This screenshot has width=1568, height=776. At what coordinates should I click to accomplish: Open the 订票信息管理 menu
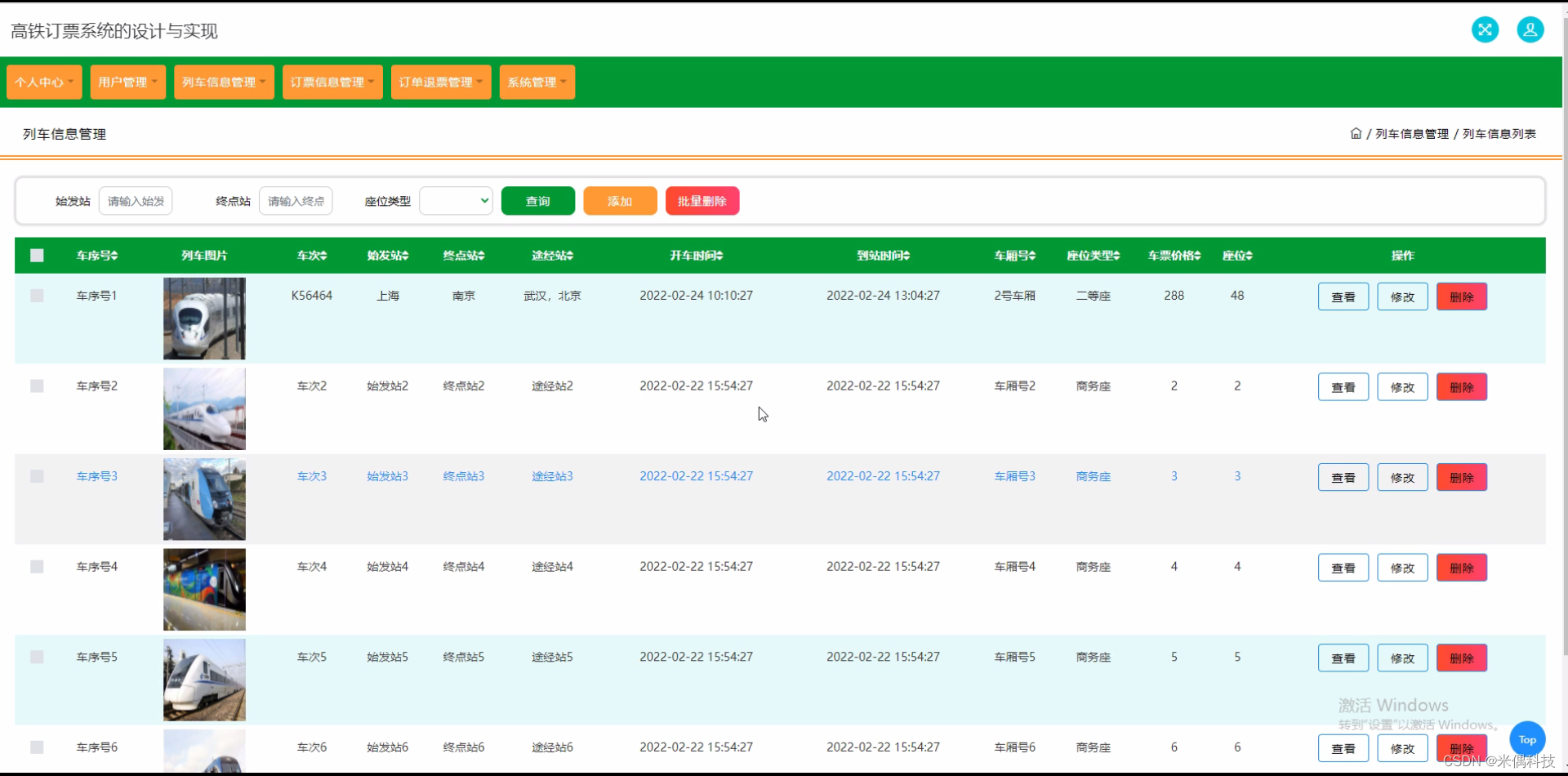[x=332, y=82]
